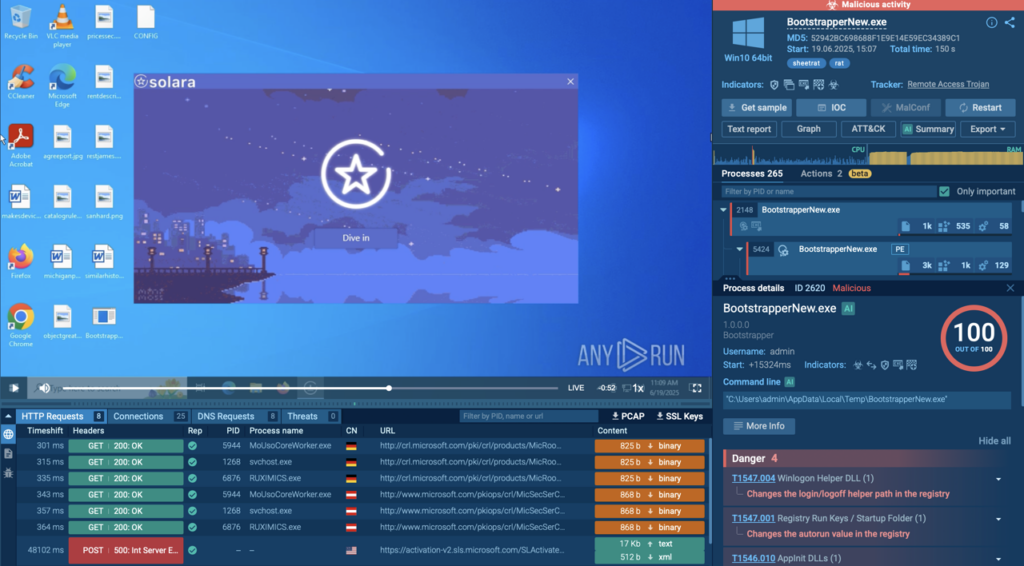Open the Export dropdown menu

pos(987,129)
